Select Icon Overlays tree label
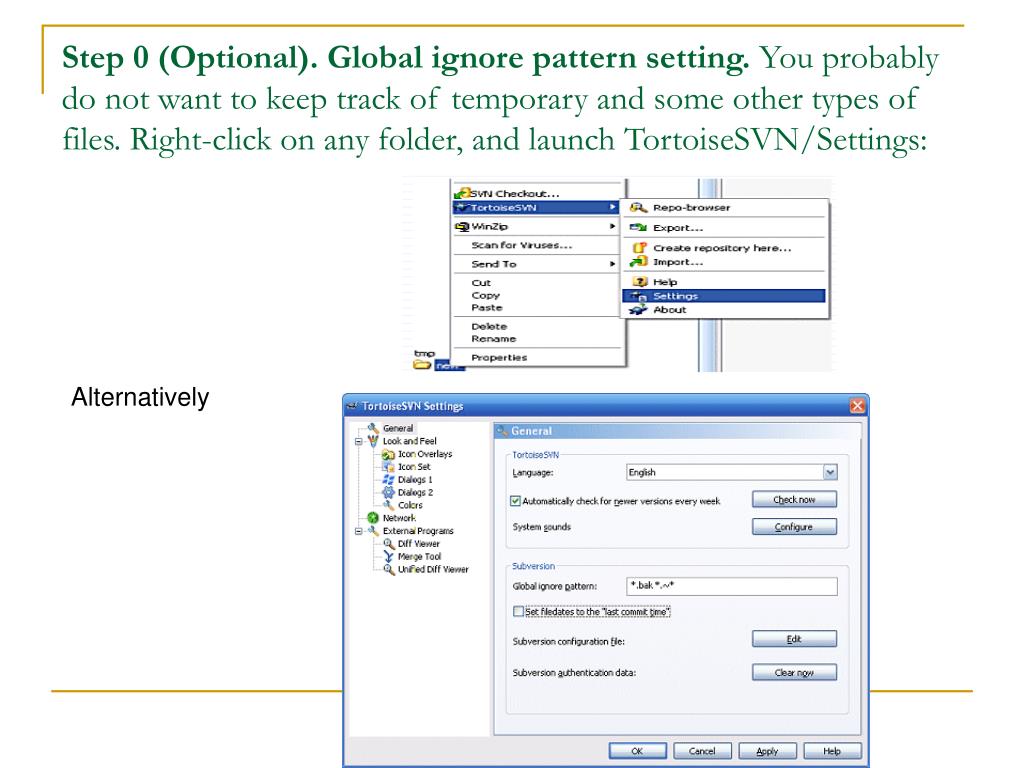The image size is (1024, 768). click(x=424, y=454)
